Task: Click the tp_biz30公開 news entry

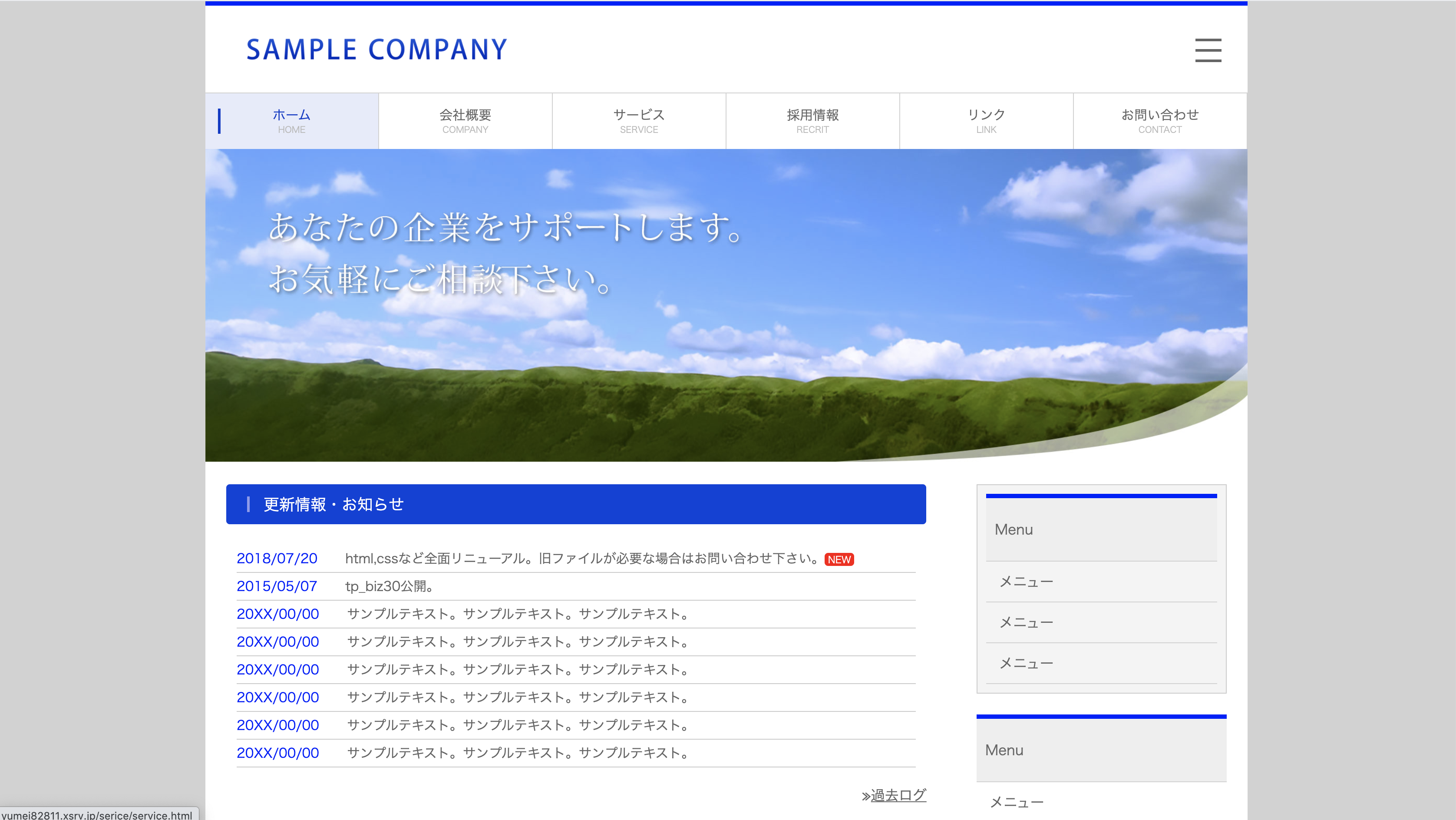Action: click(x=390, y=586)
